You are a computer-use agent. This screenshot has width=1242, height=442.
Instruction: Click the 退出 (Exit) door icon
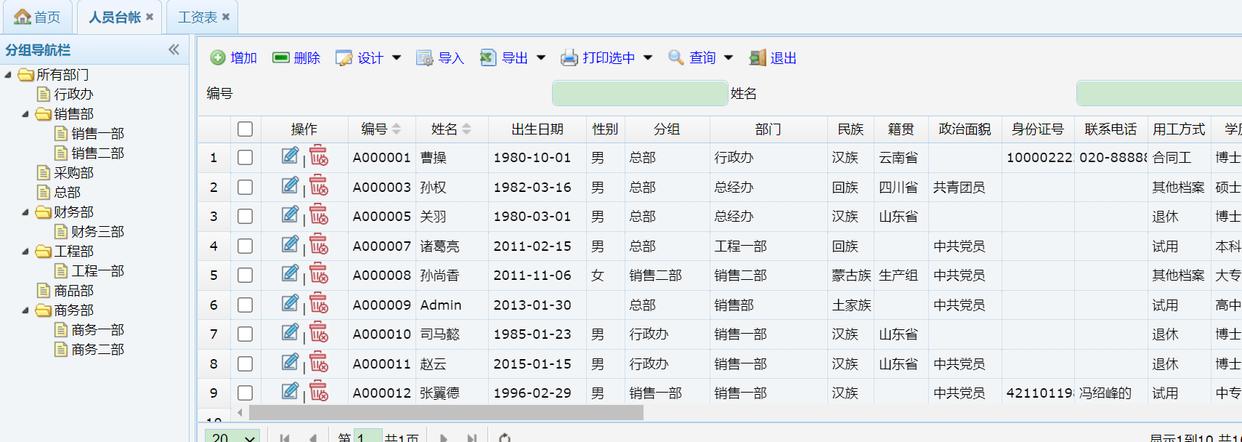point(758,58)
